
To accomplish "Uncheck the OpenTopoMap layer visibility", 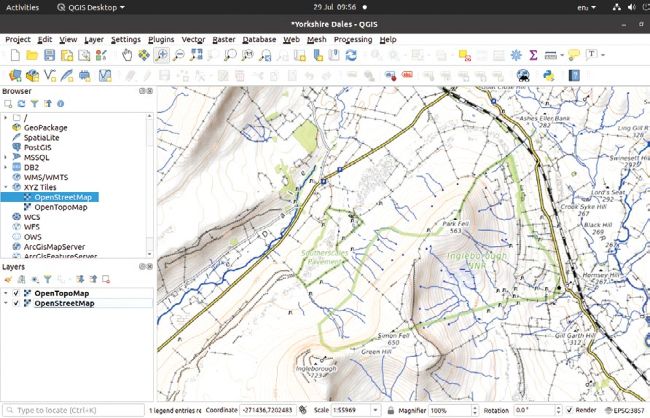I will point(15,293).
